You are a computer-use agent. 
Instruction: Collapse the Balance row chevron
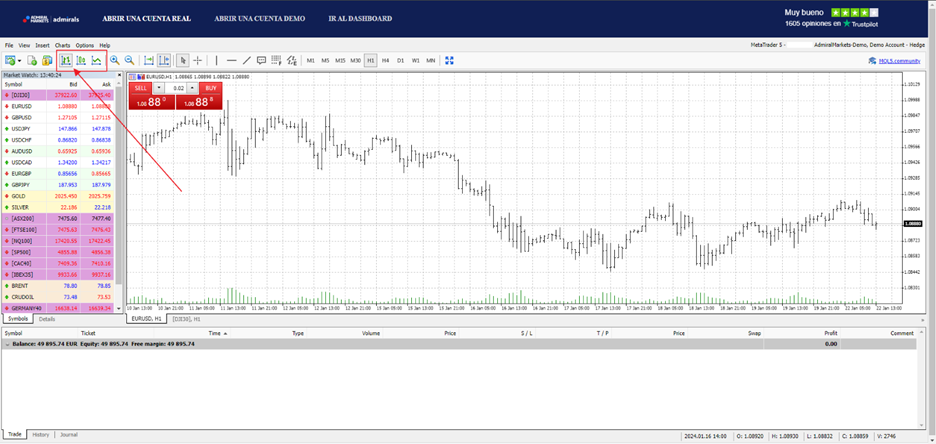tap(7, 344)
